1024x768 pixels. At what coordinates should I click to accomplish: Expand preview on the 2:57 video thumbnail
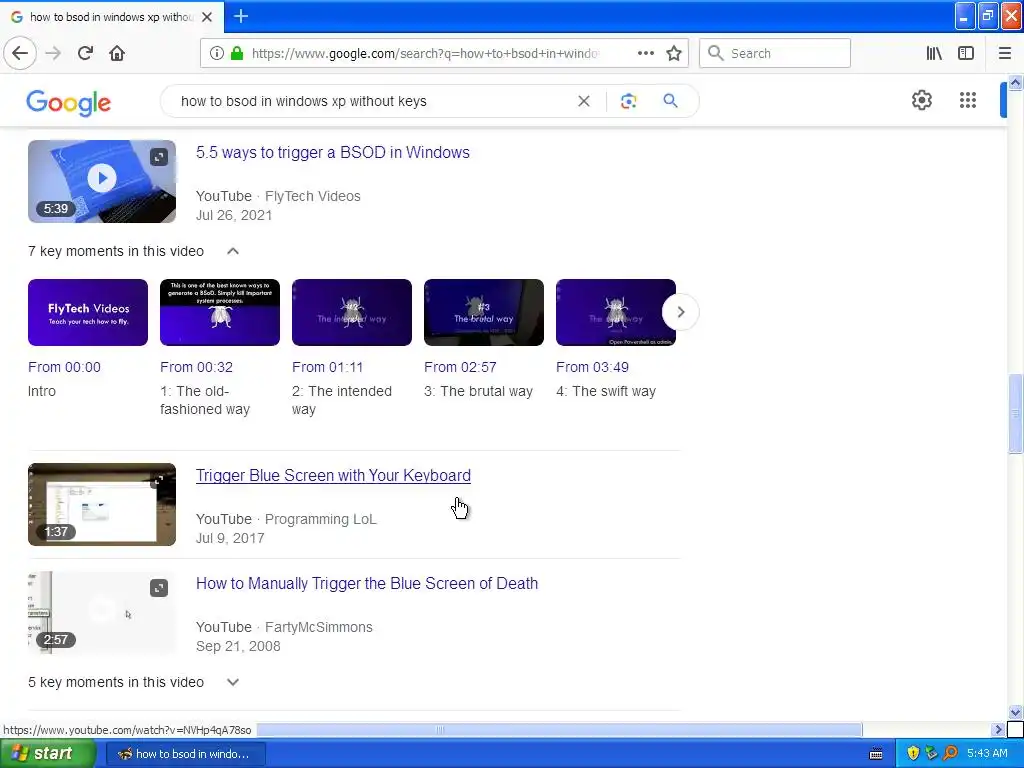click(159, 588)
